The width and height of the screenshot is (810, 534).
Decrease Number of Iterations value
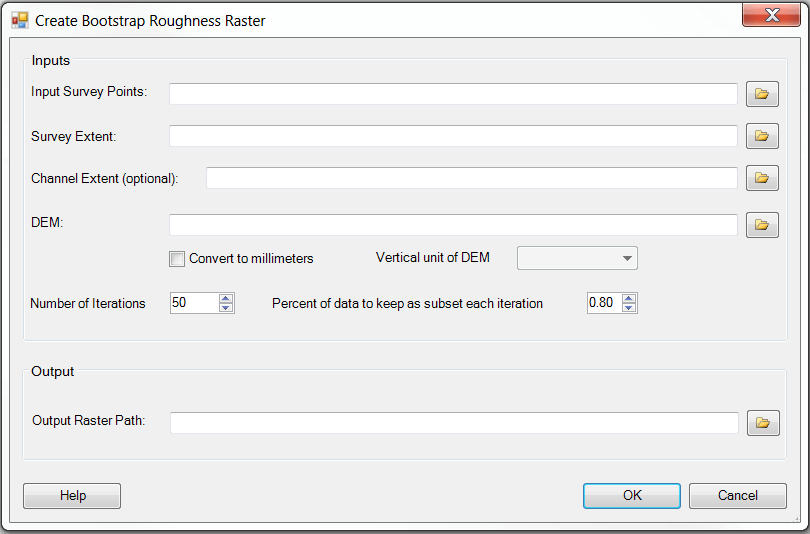coord(226,308)
